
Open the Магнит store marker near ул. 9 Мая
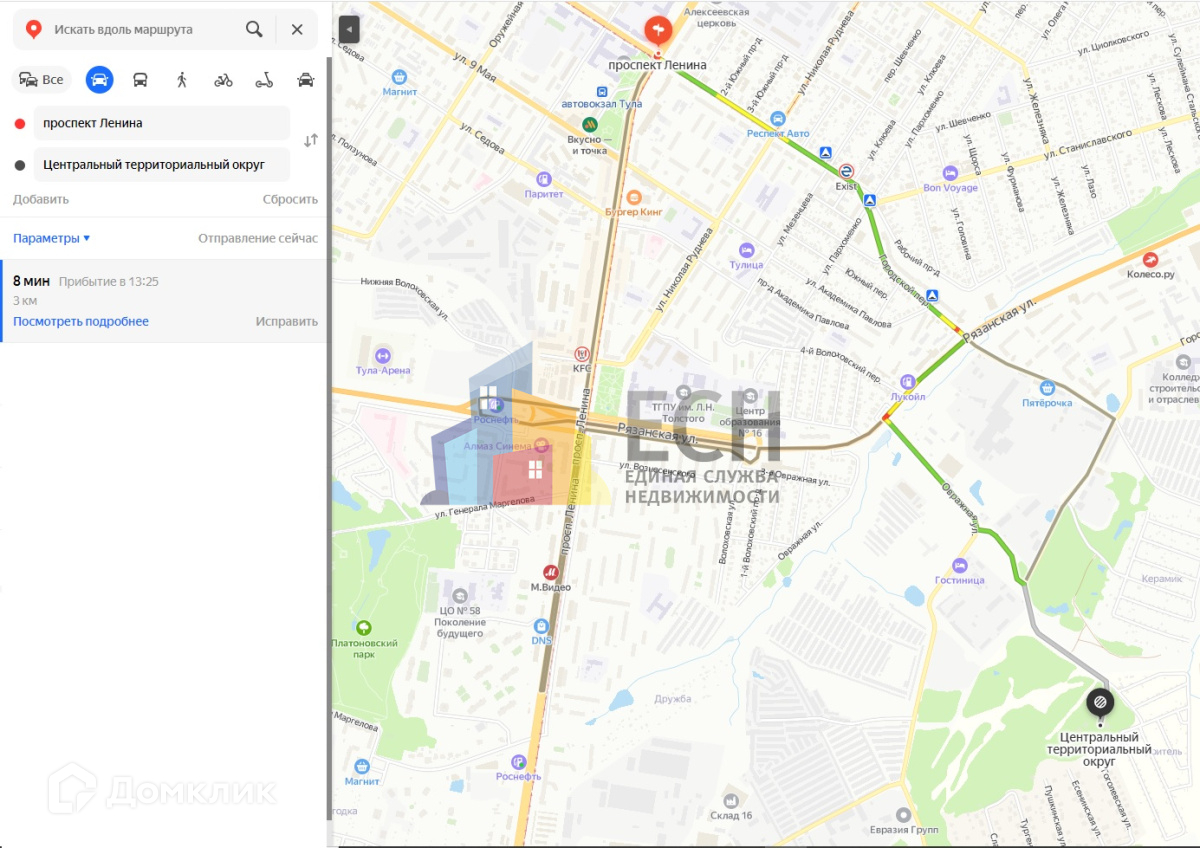pyautogui.click(x=400, y=77)
